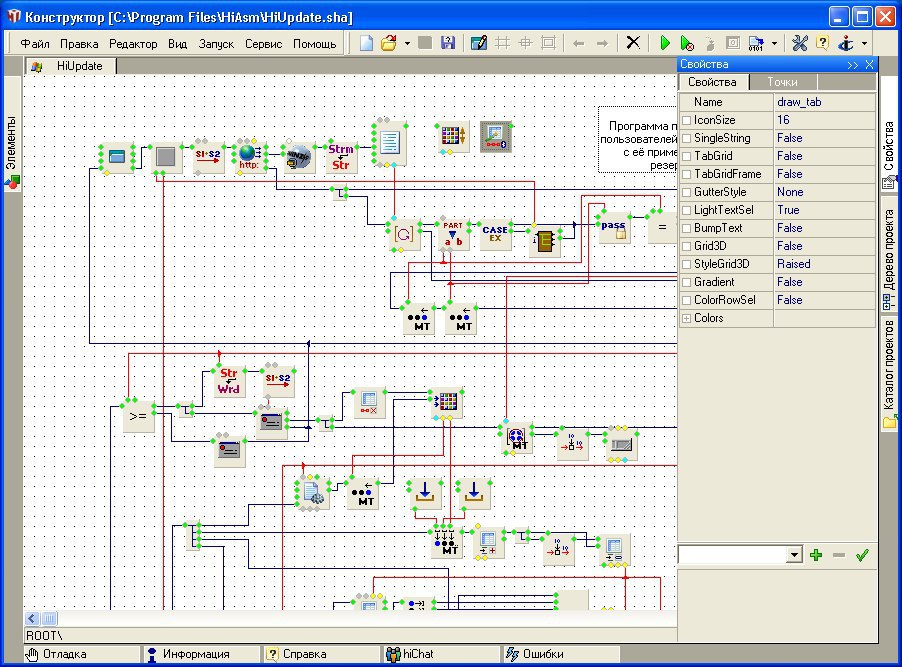Open the Информация bottom panel
Image resolution: width=902 pixels, height=667 pixels.
[202, 654]
